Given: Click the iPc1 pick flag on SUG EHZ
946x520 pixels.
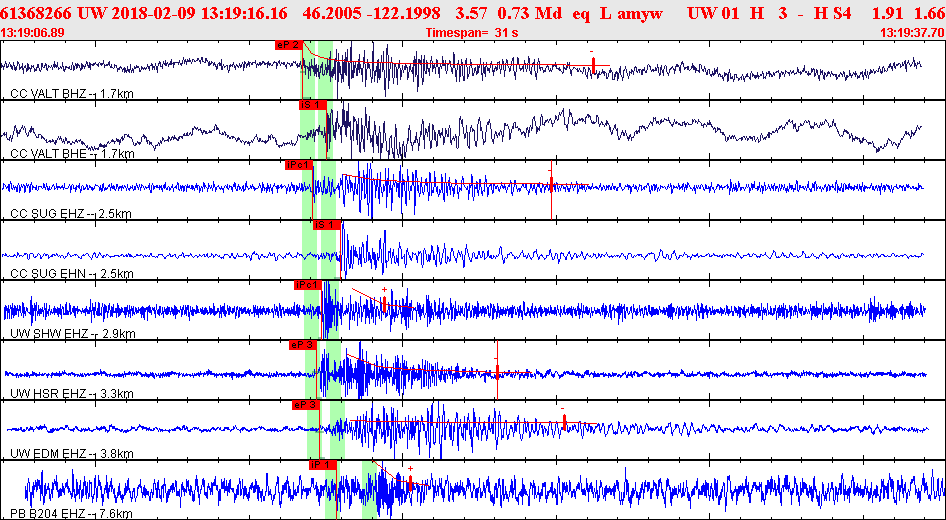Looking at the screenshot, I should tap(299, 165).
